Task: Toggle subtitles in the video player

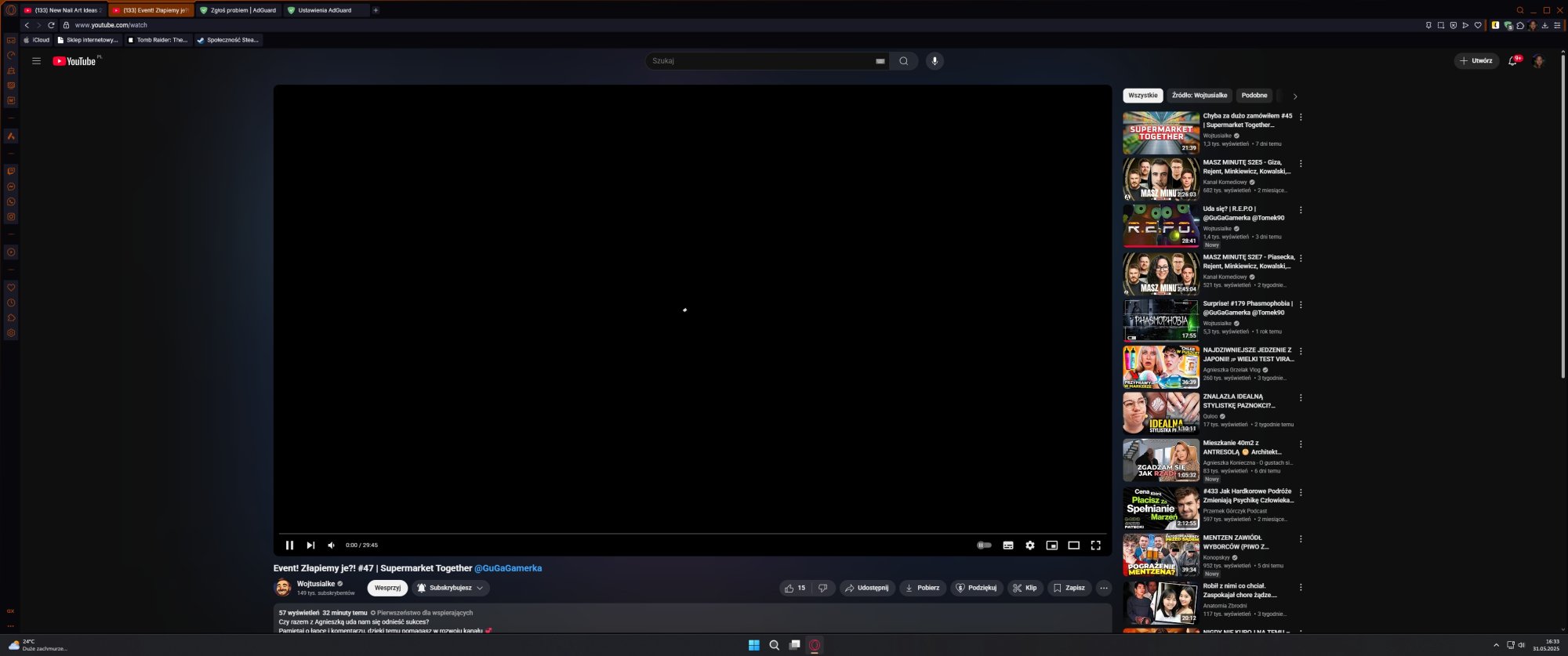Action: tap(1008, 545)
